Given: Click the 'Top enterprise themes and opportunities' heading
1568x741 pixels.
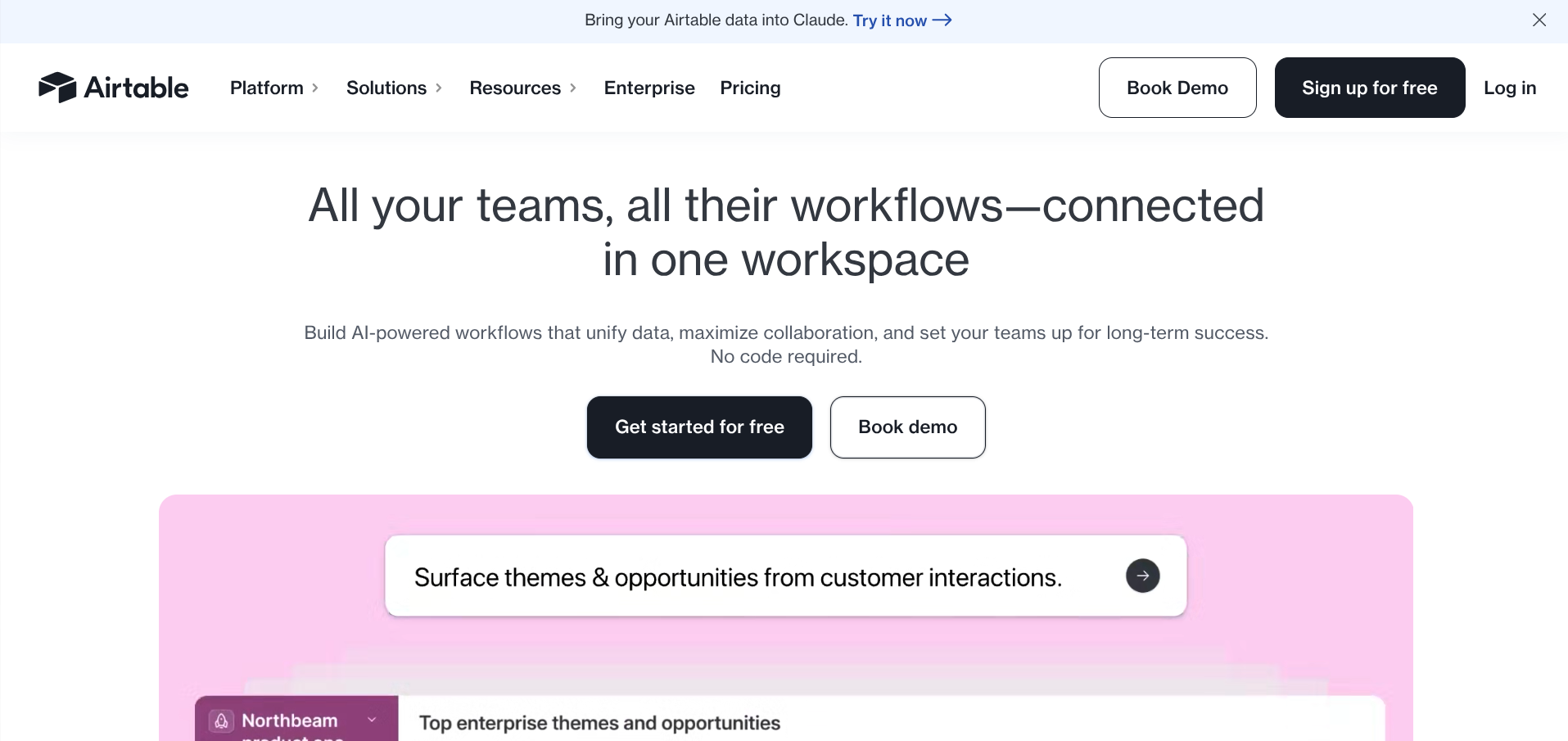Looking at the screenshot, I should point(600,723).
